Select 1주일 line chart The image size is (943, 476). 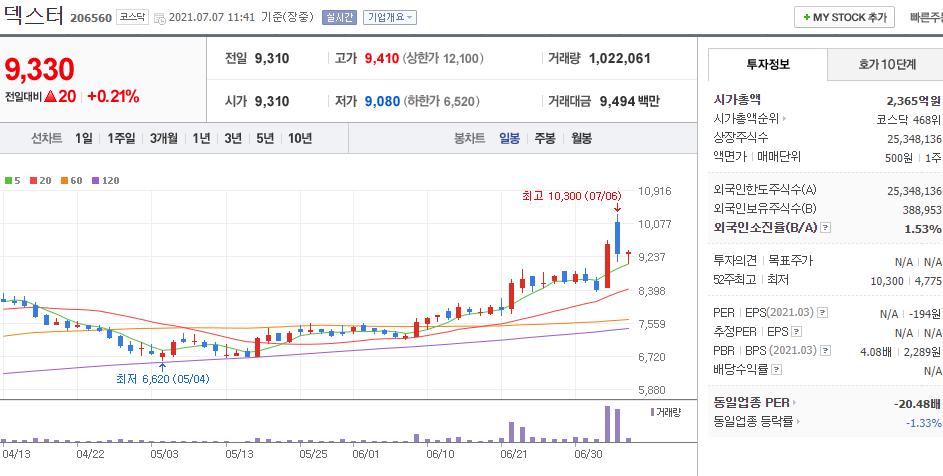pos(121,138)
